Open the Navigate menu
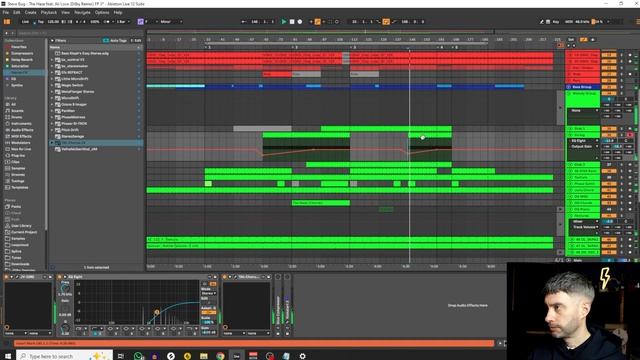Viewport: 640px width, 360px height. coord(82,13)
